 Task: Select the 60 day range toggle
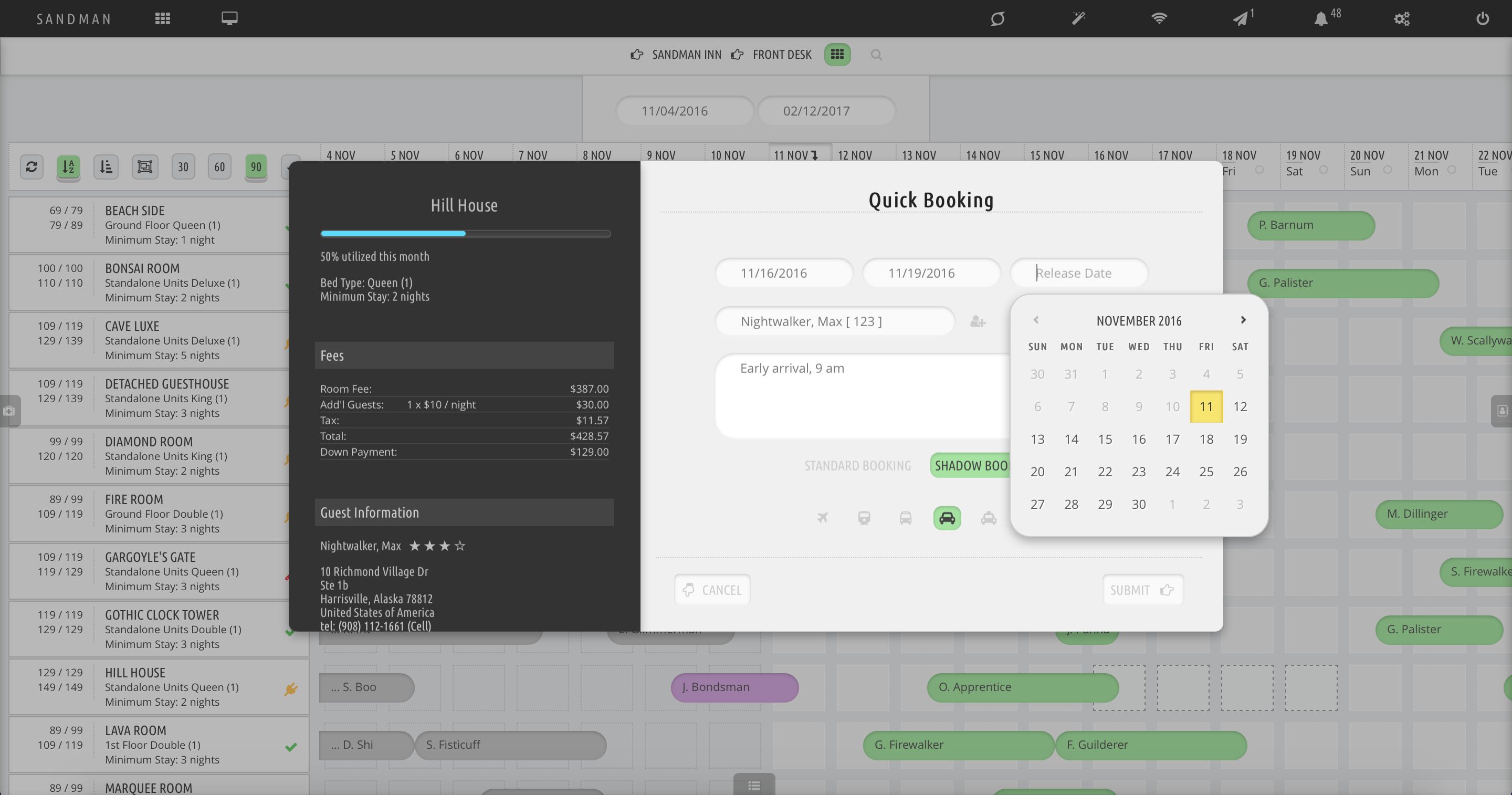tap(219, 167)
